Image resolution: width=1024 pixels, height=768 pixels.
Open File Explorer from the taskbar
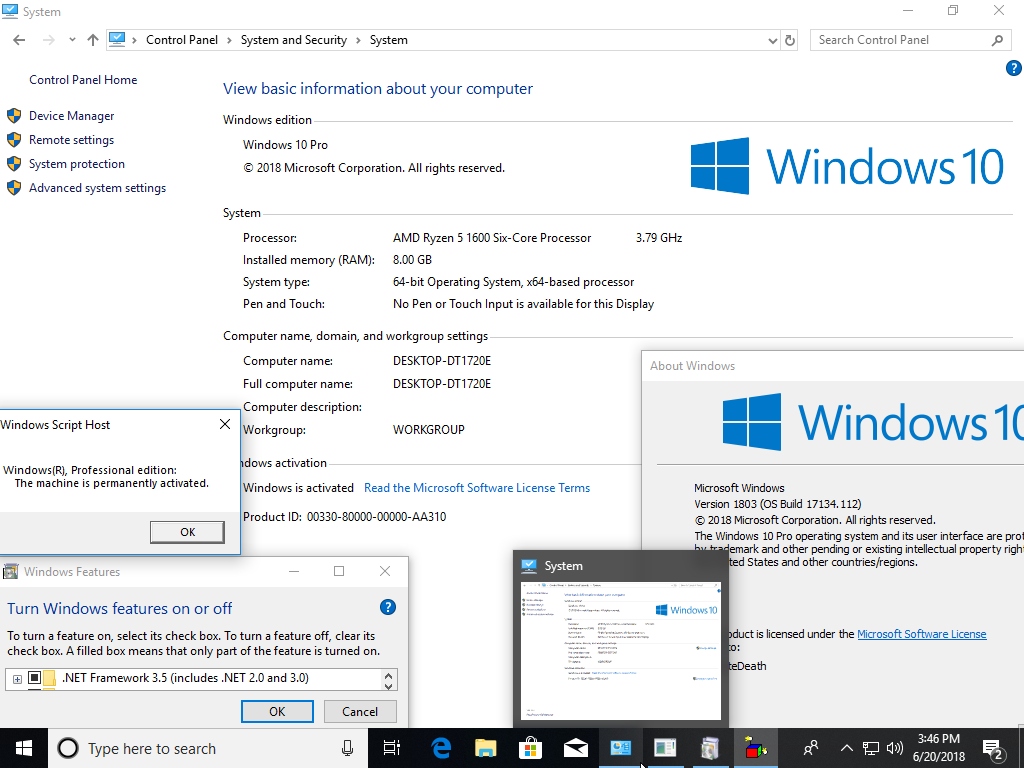click(x=486, y=748)
